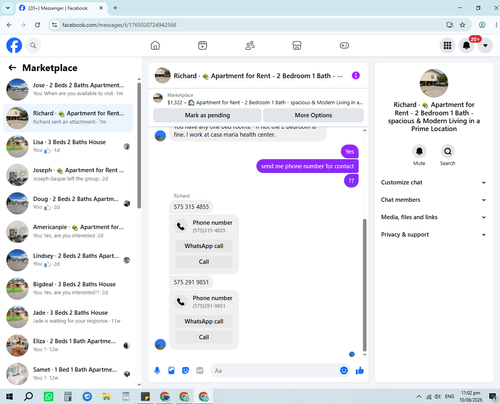Expand Privacy & support section
500x404 pixels.
tap(433, 234)
